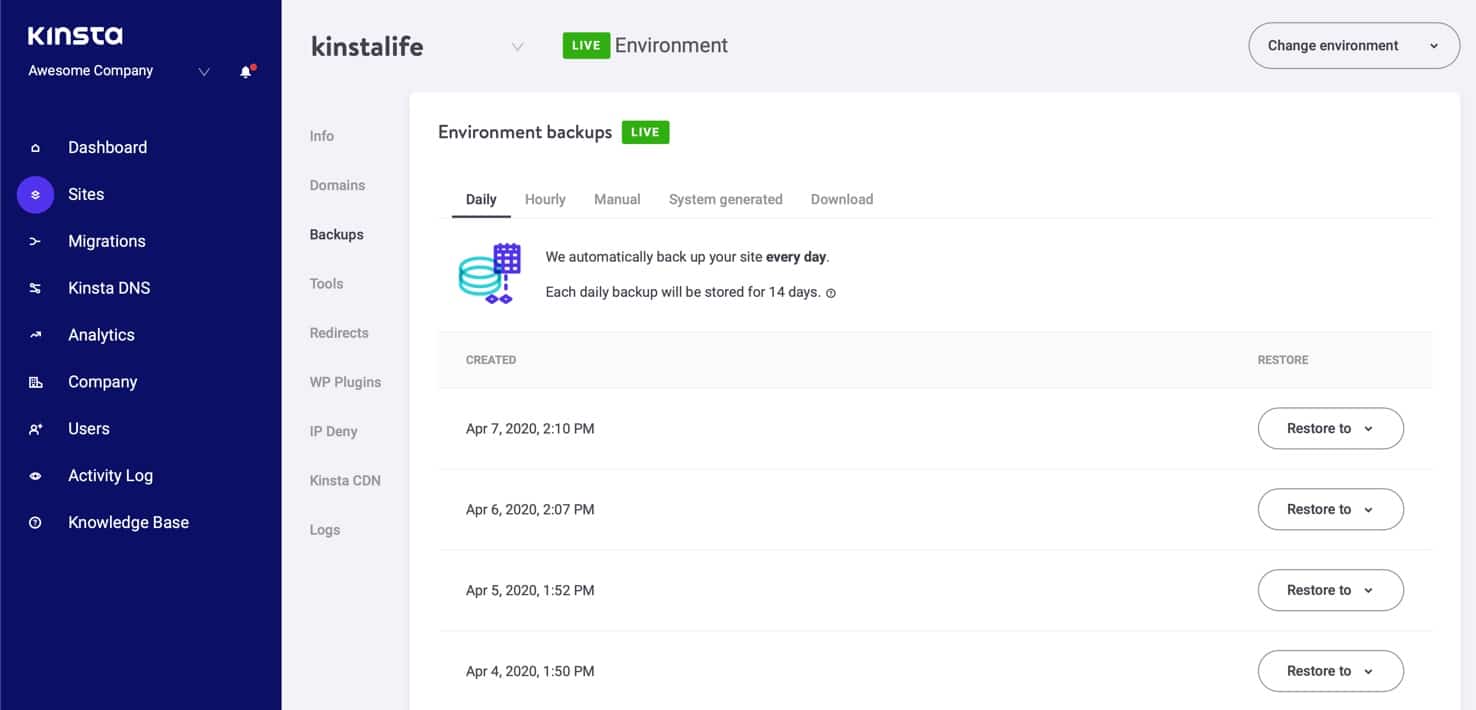
Task: Click the Dashboard home icon in sidebar
Action: click(36, 148)
